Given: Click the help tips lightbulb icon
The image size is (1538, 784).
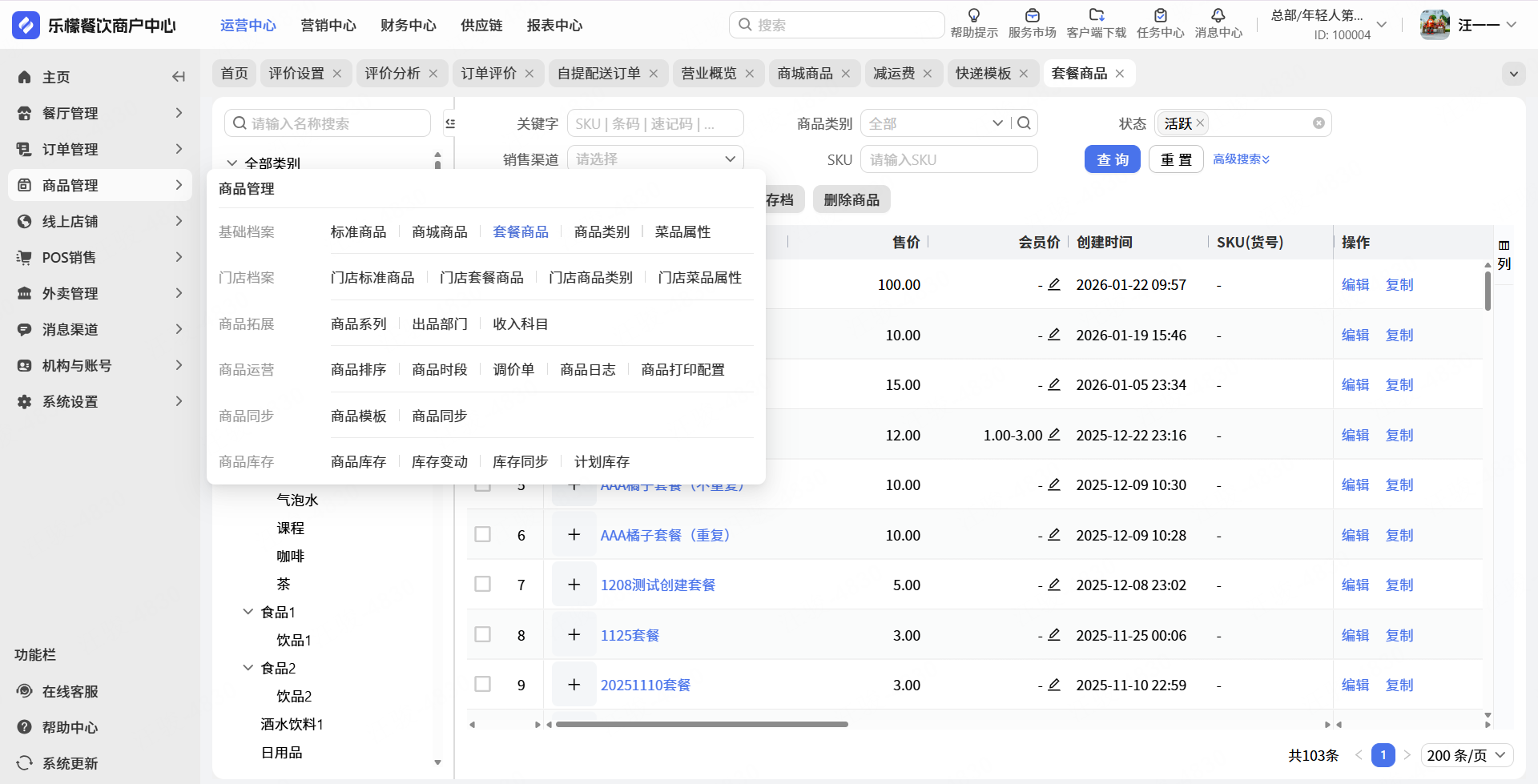Looking at the screenshot, I should click(974, 15).
